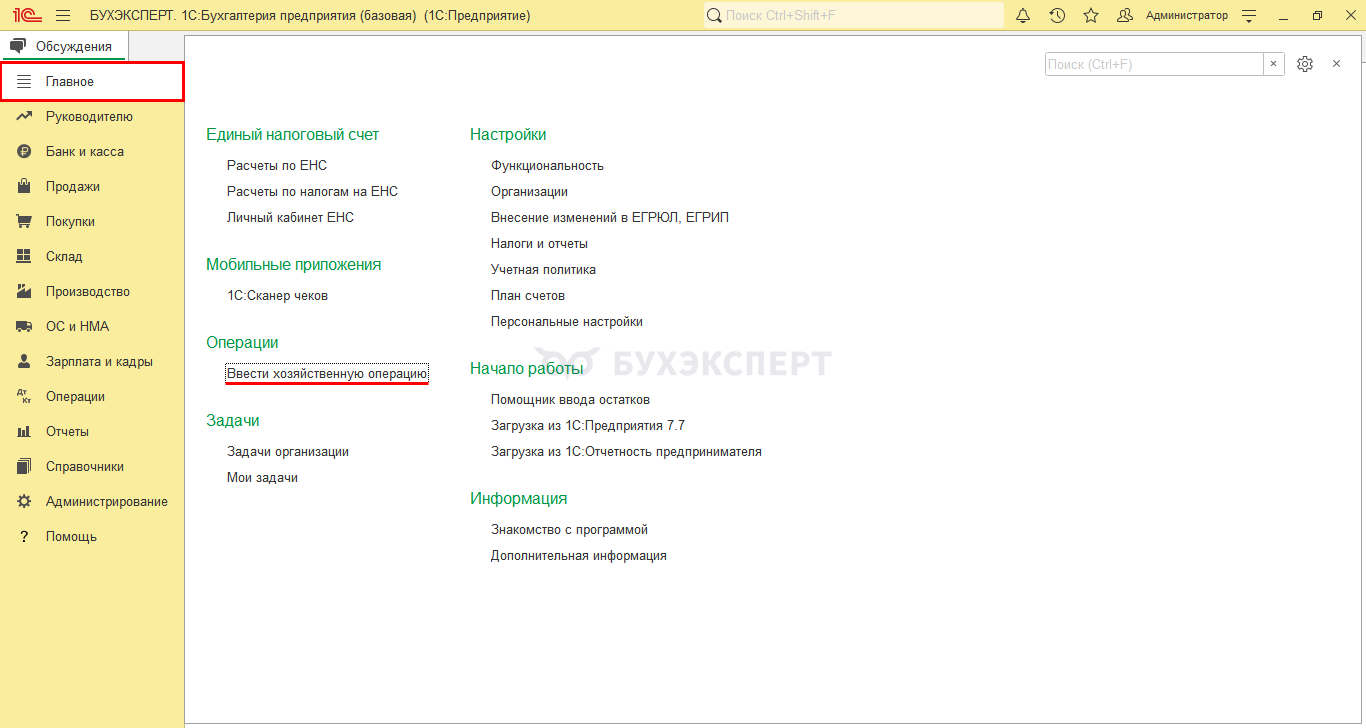Open menu settings gear icon
Image resolution: width=1366 pixels, height=728 pixels.
(x=1304, y=64)
